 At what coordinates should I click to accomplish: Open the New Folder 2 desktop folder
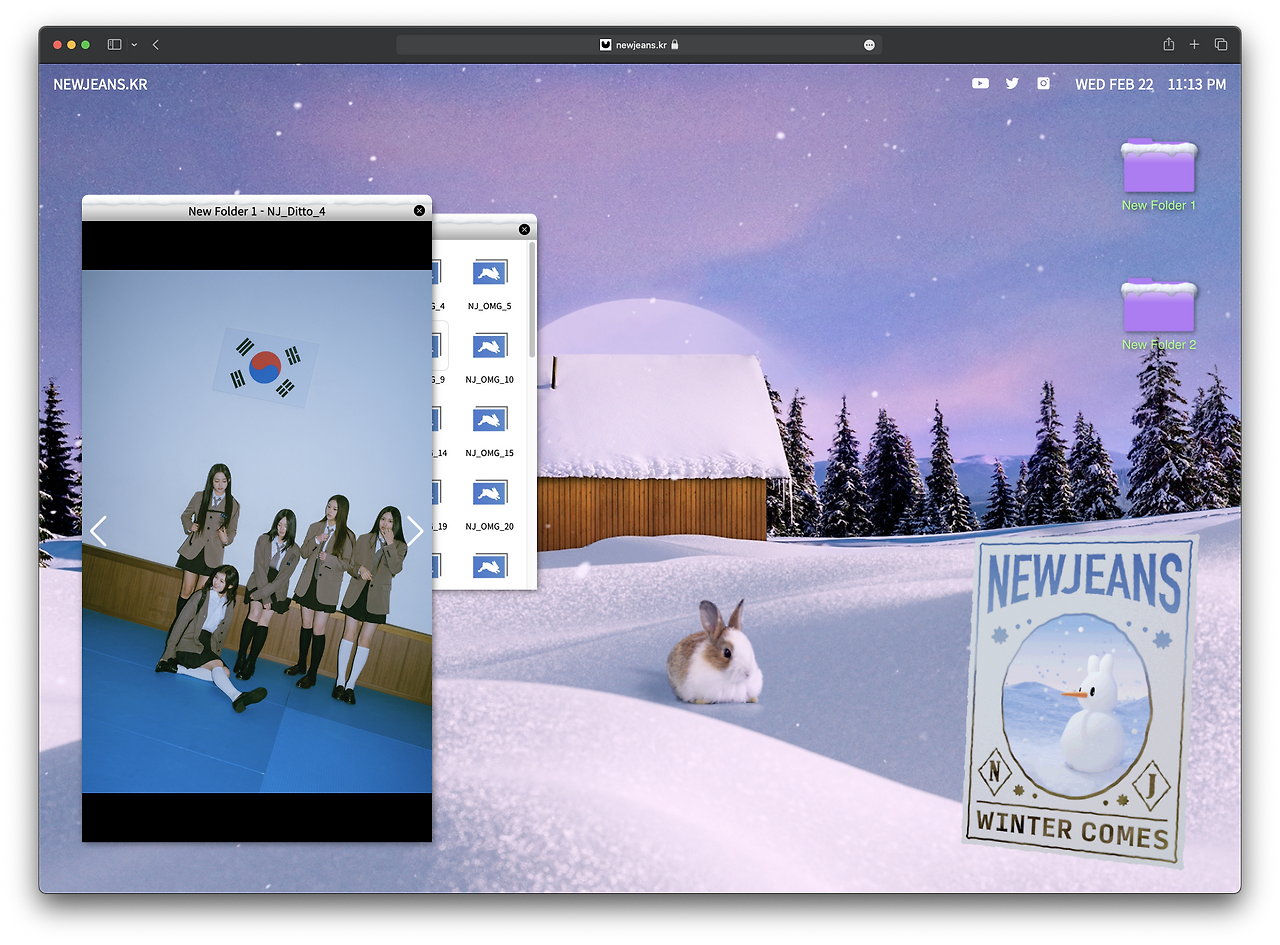click(1159, 315)
